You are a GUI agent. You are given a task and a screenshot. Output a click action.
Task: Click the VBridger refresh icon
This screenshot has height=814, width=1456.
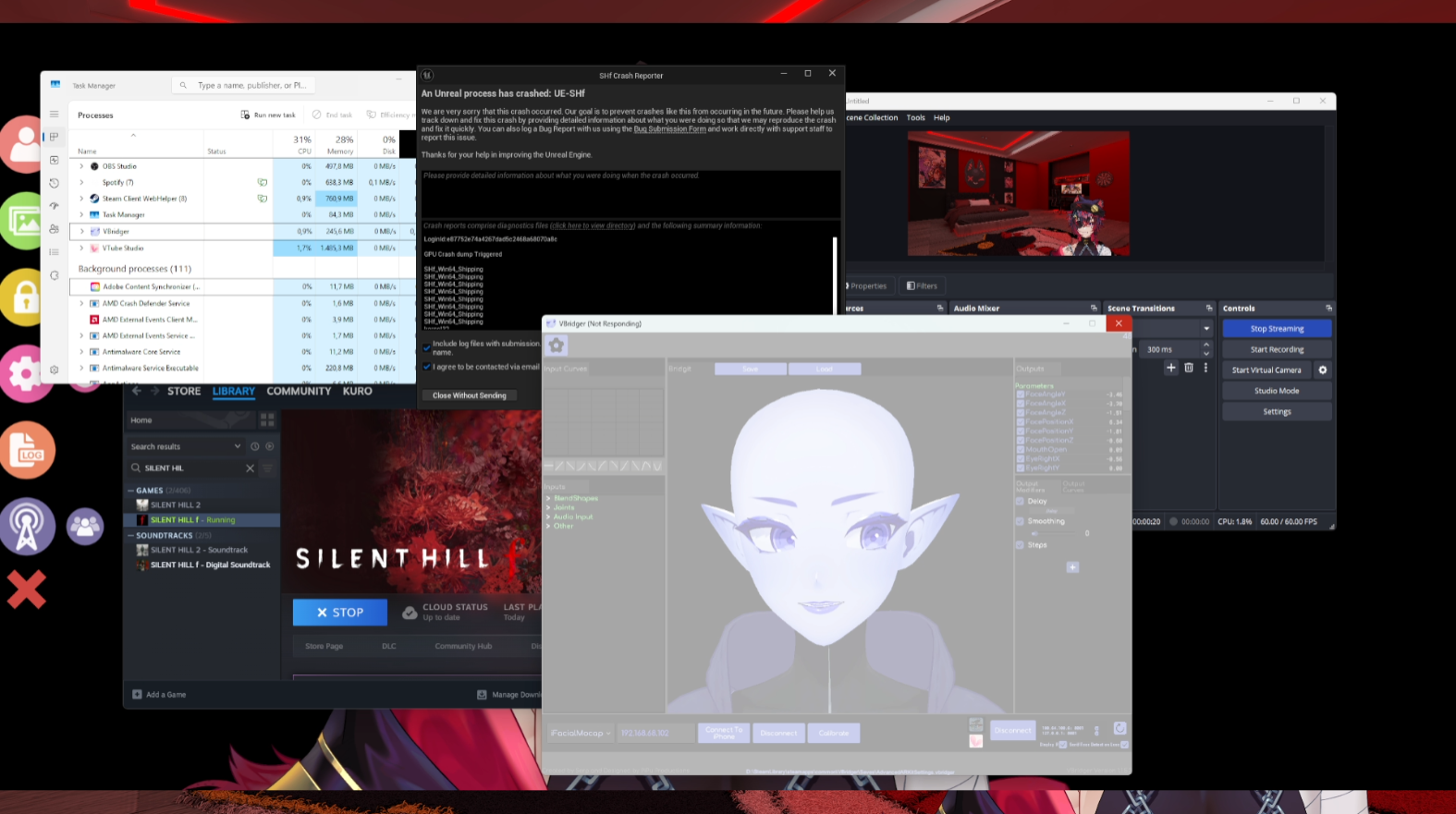1120,729
